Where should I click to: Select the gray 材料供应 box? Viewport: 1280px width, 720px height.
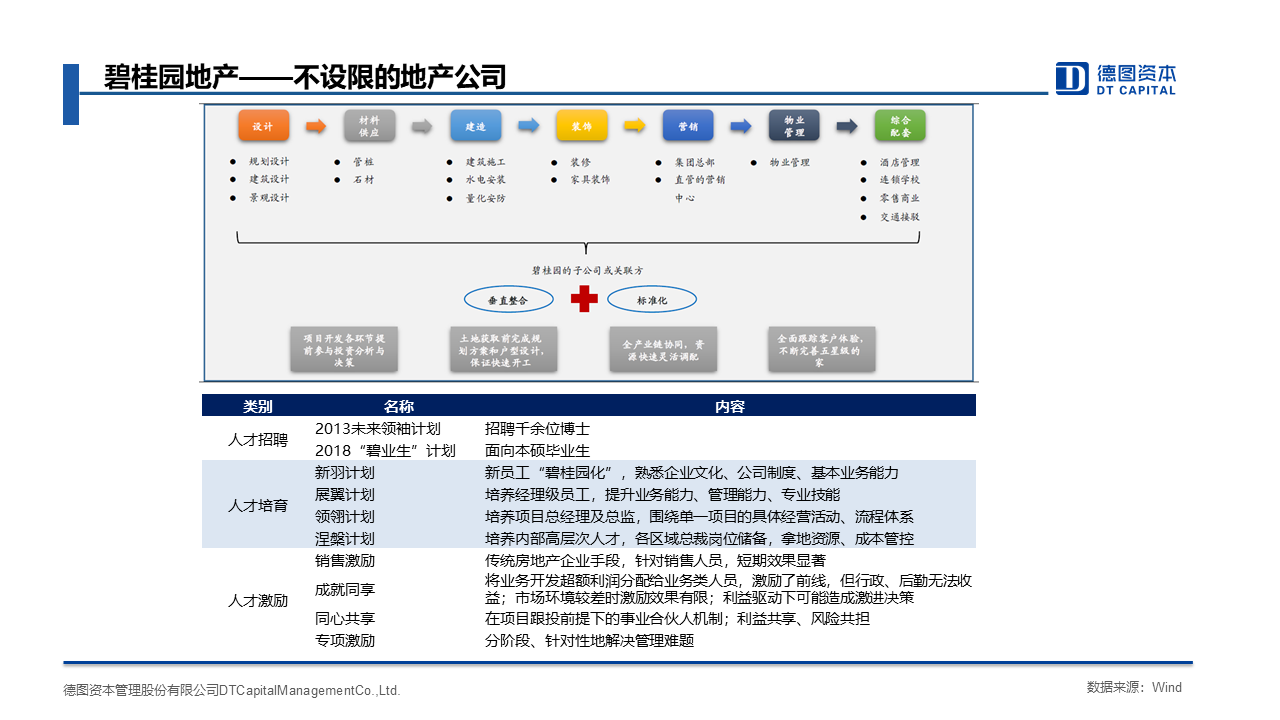click(x=369, y=126)
